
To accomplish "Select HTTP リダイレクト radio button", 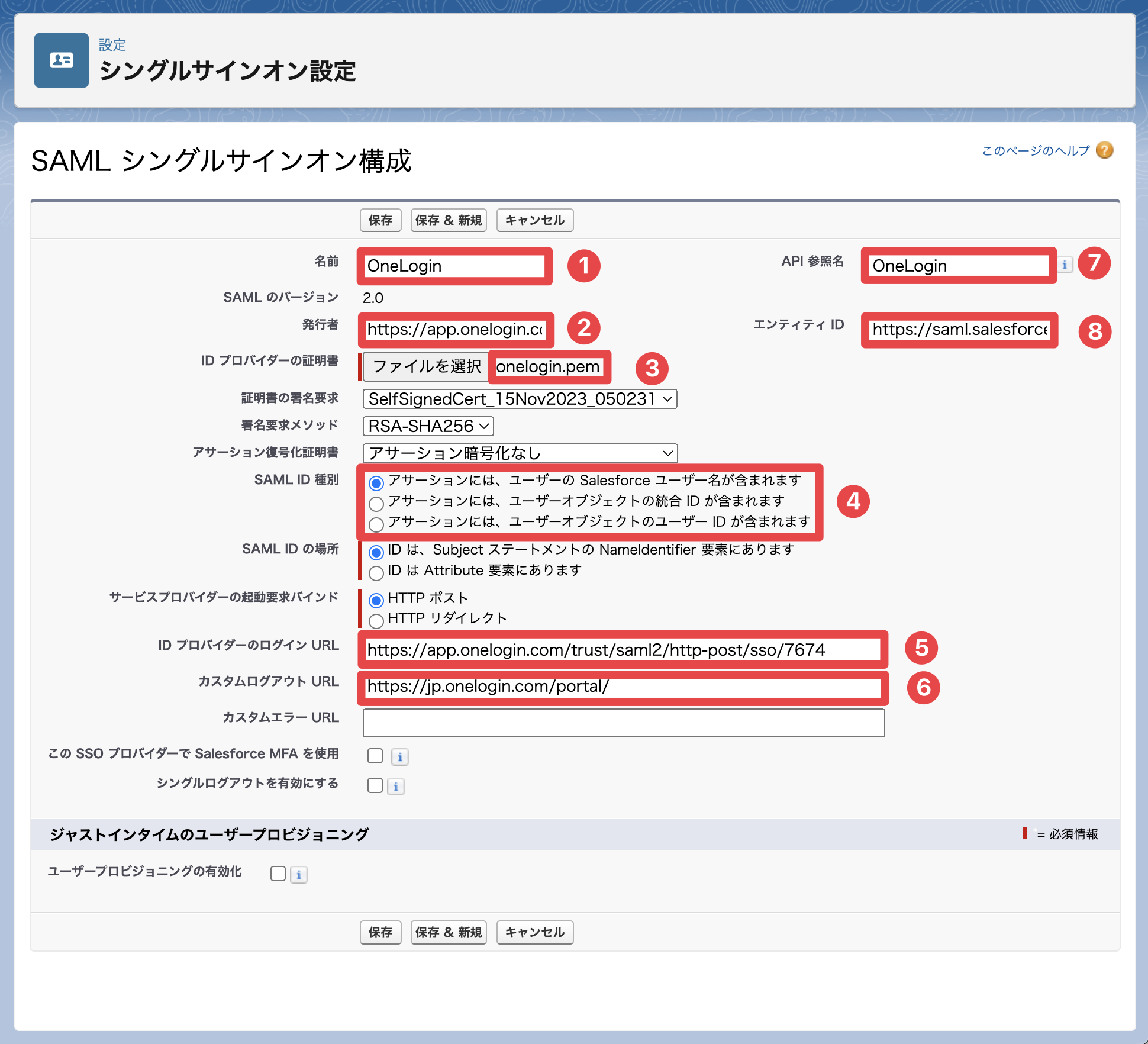I will click(x=376, y=621).
